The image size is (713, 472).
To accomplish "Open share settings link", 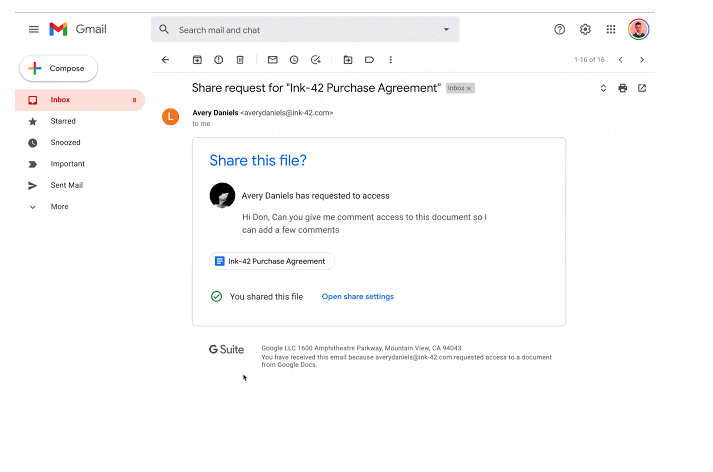I will 357,297.
